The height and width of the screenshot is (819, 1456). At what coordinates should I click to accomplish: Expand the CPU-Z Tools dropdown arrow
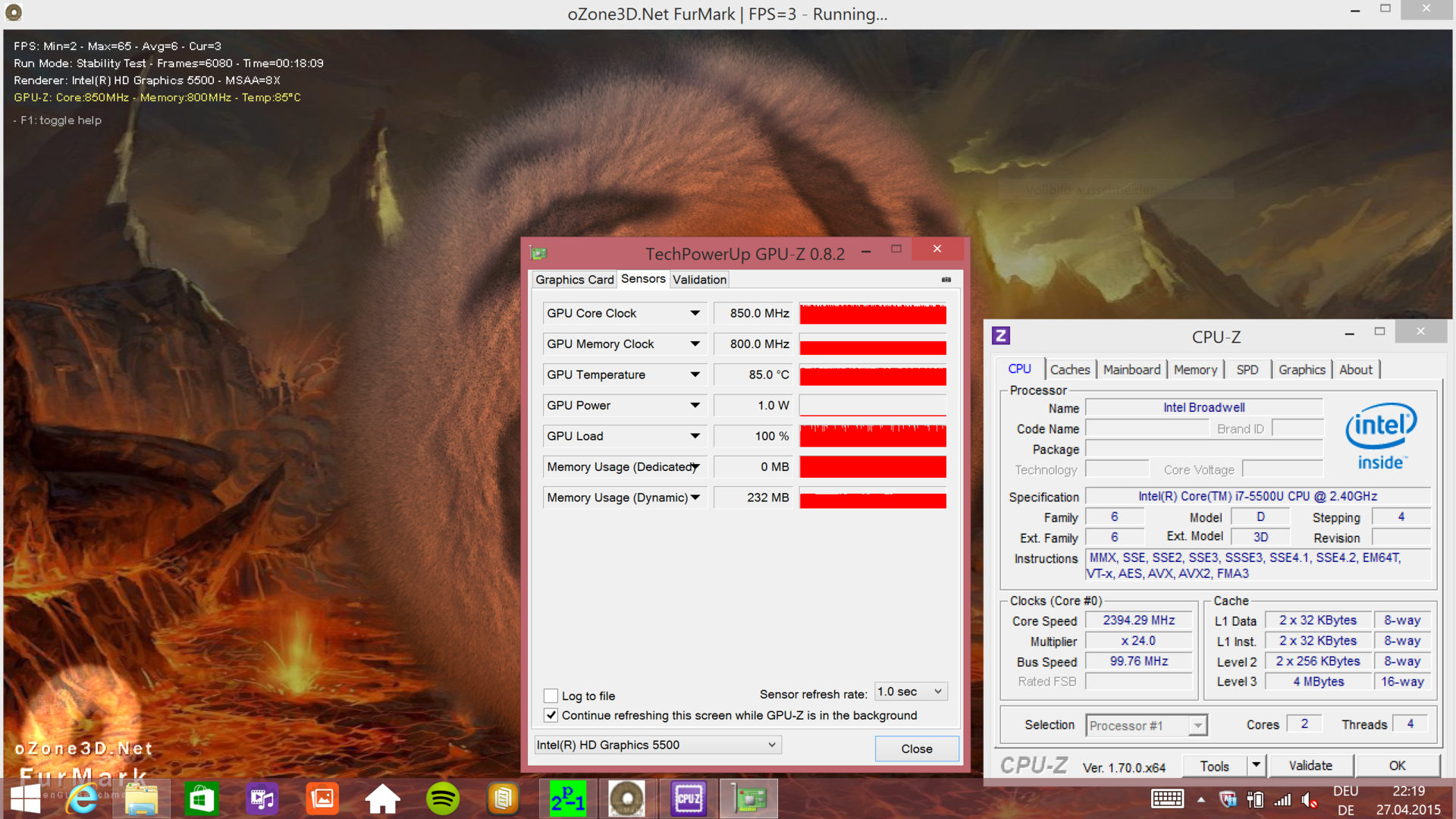[x=1256, y=765]
